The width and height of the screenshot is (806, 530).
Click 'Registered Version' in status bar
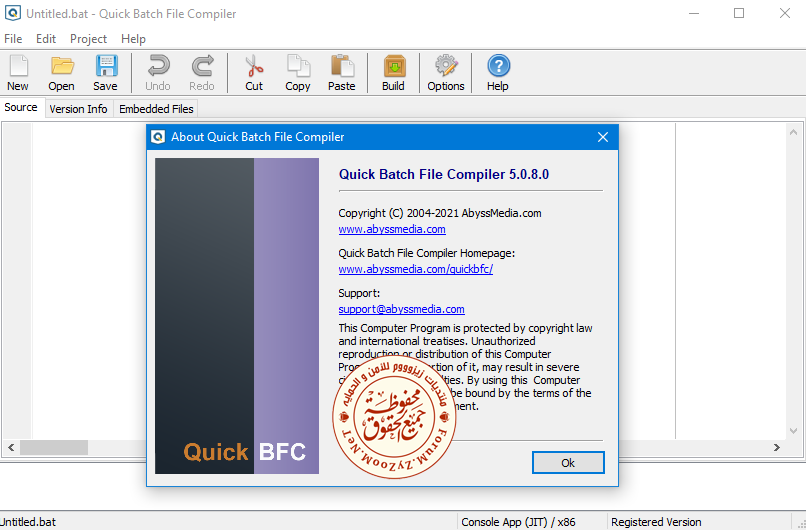[656, 522]
